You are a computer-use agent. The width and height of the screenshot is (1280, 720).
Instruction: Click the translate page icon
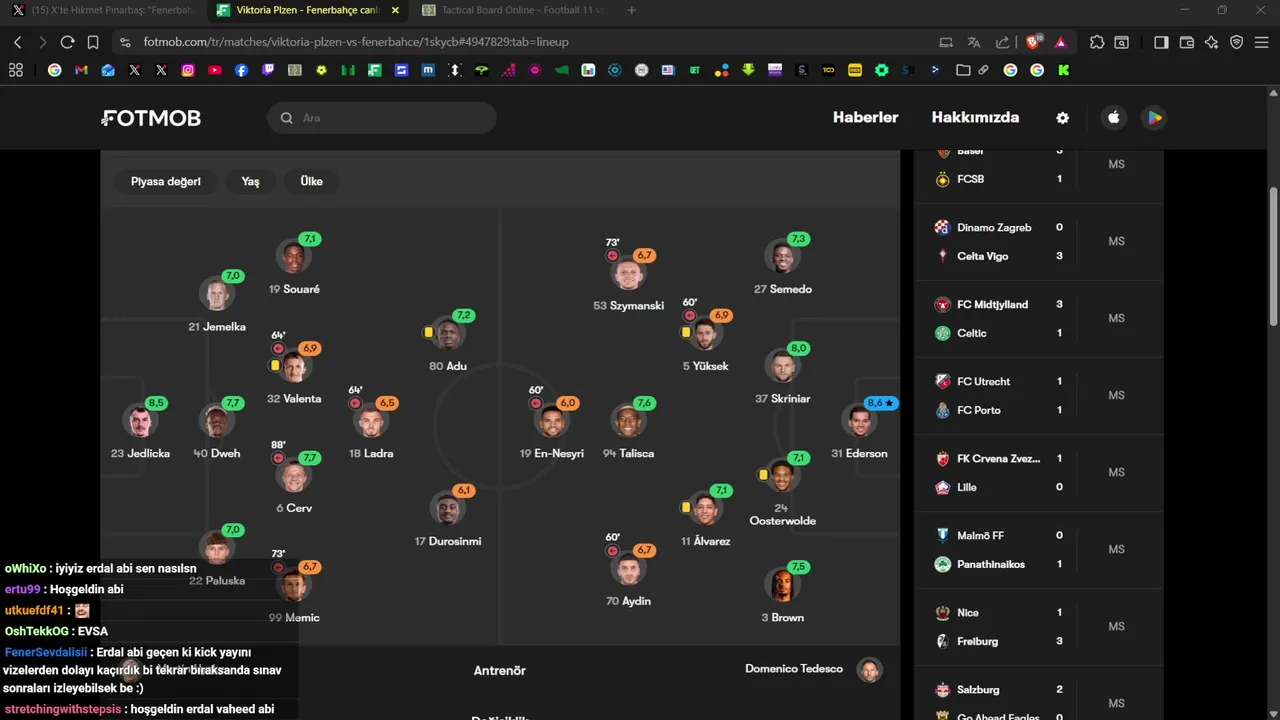(974, 42)
